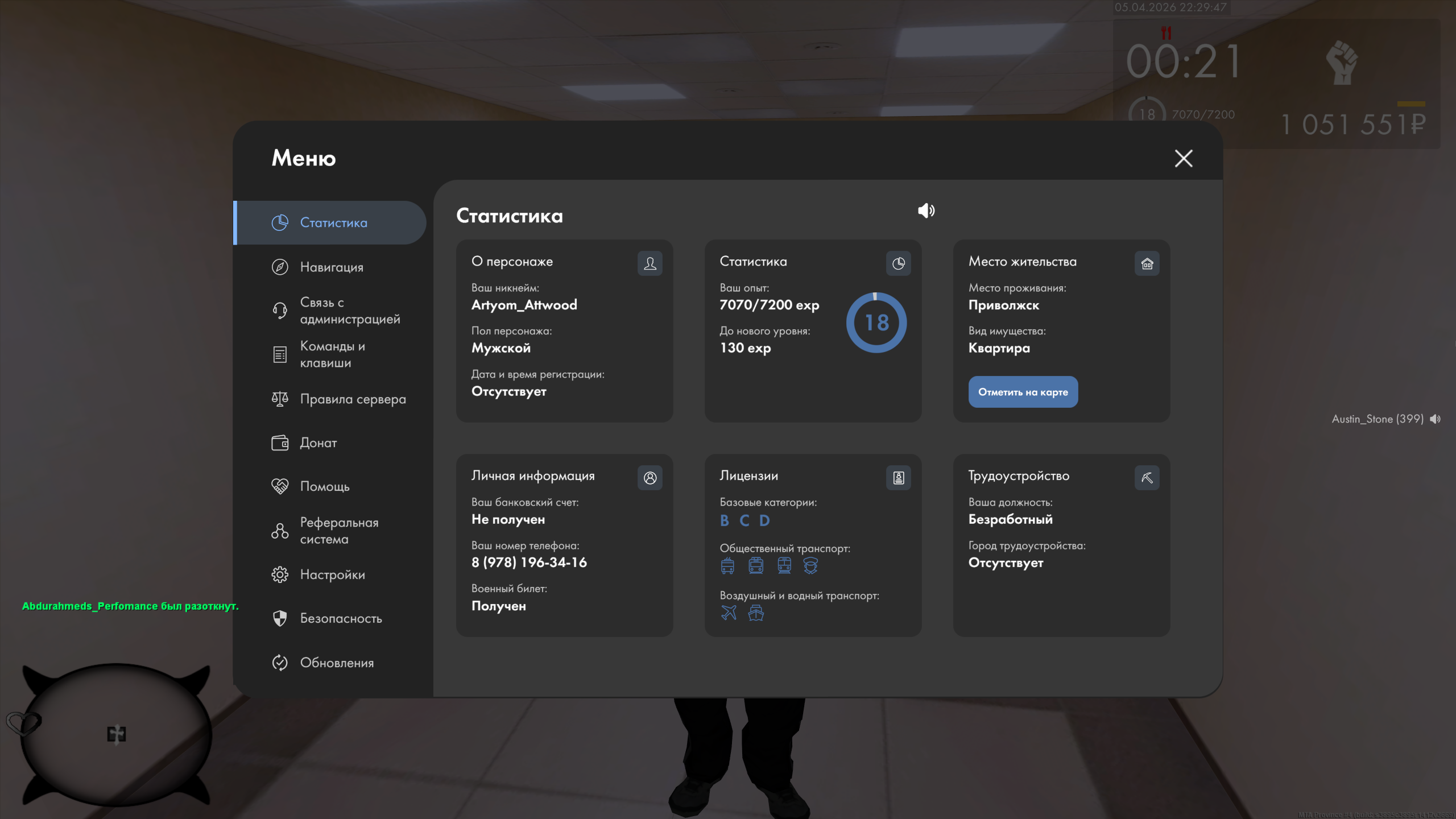Open the Настройки menu section

(x=332, y=574)
